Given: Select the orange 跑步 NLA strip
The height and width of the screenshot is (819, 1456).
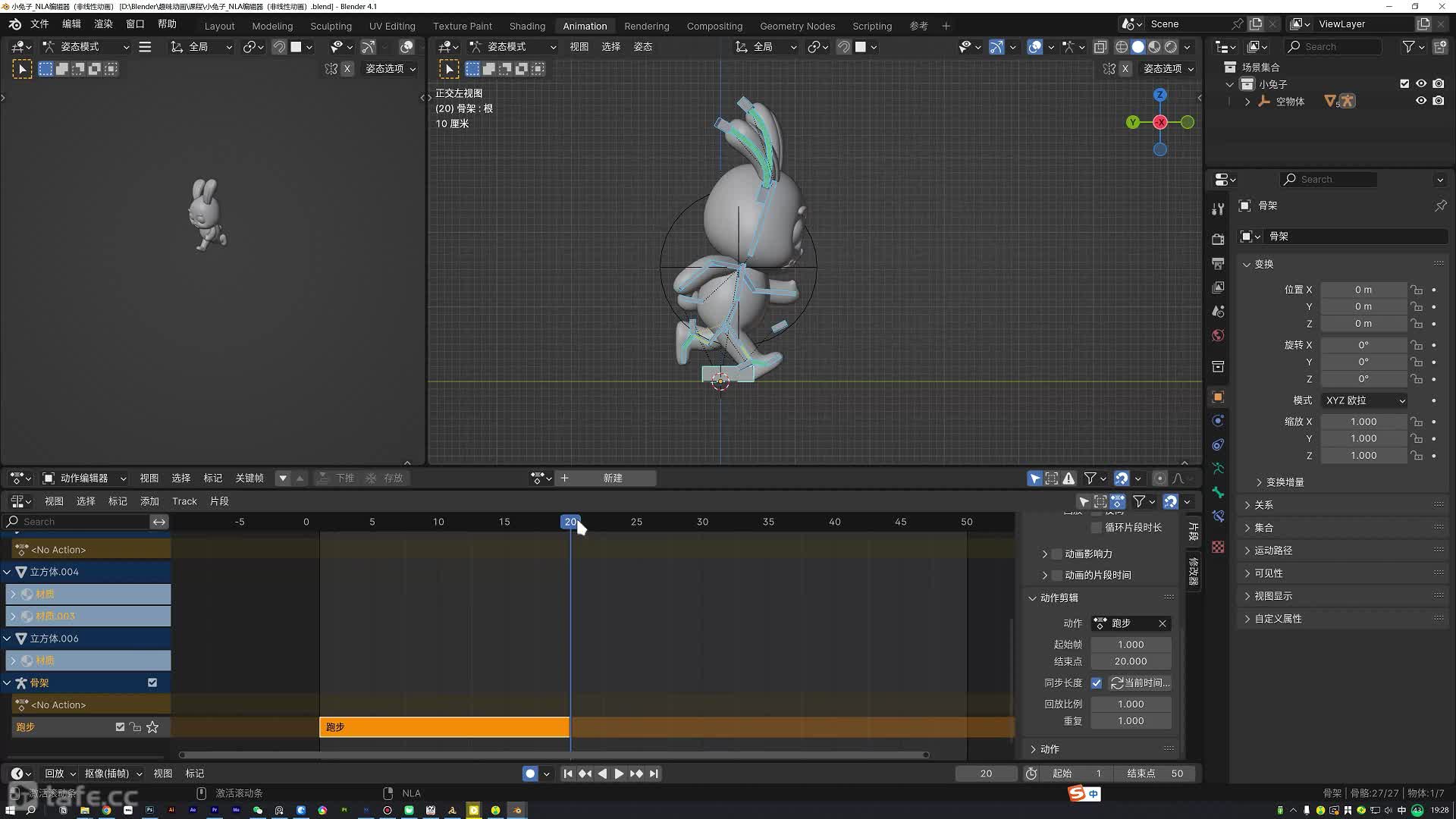Looking at the screenshot, I should point(444,727).
